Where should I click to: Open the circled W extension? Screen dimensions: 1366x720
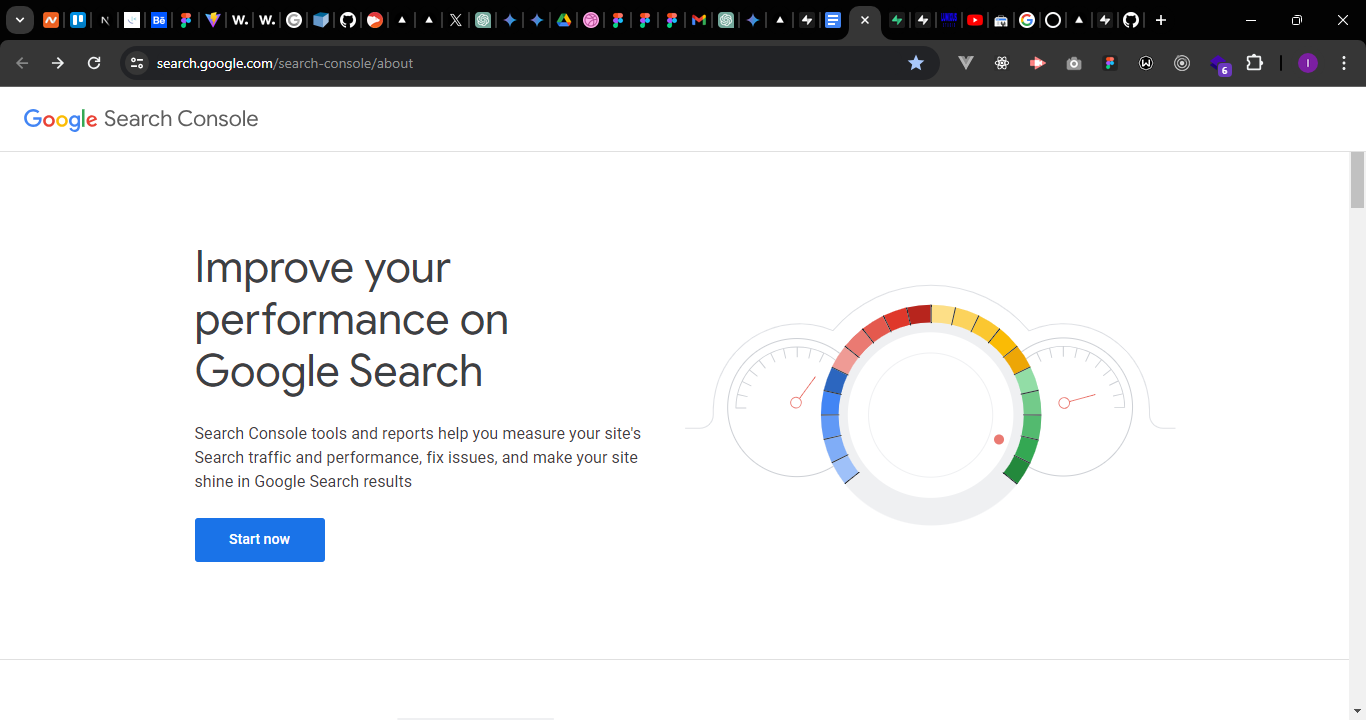(1146, 63)
